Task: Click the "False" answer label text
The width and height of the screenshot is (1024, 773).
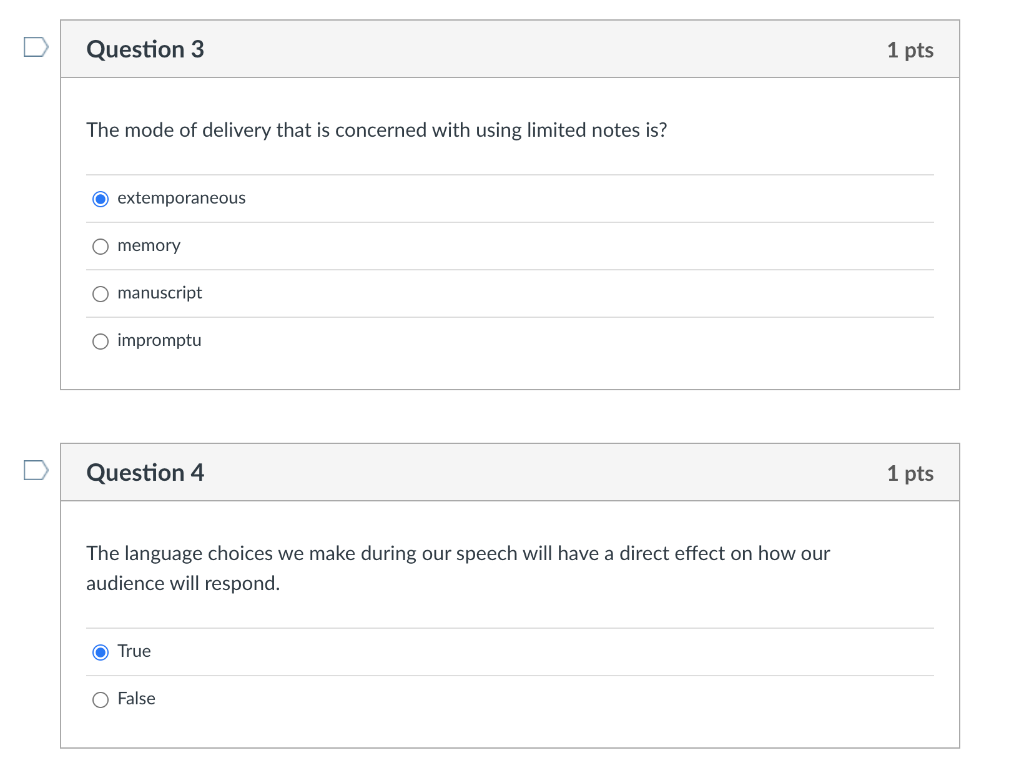Action: [x=136, y=699]
